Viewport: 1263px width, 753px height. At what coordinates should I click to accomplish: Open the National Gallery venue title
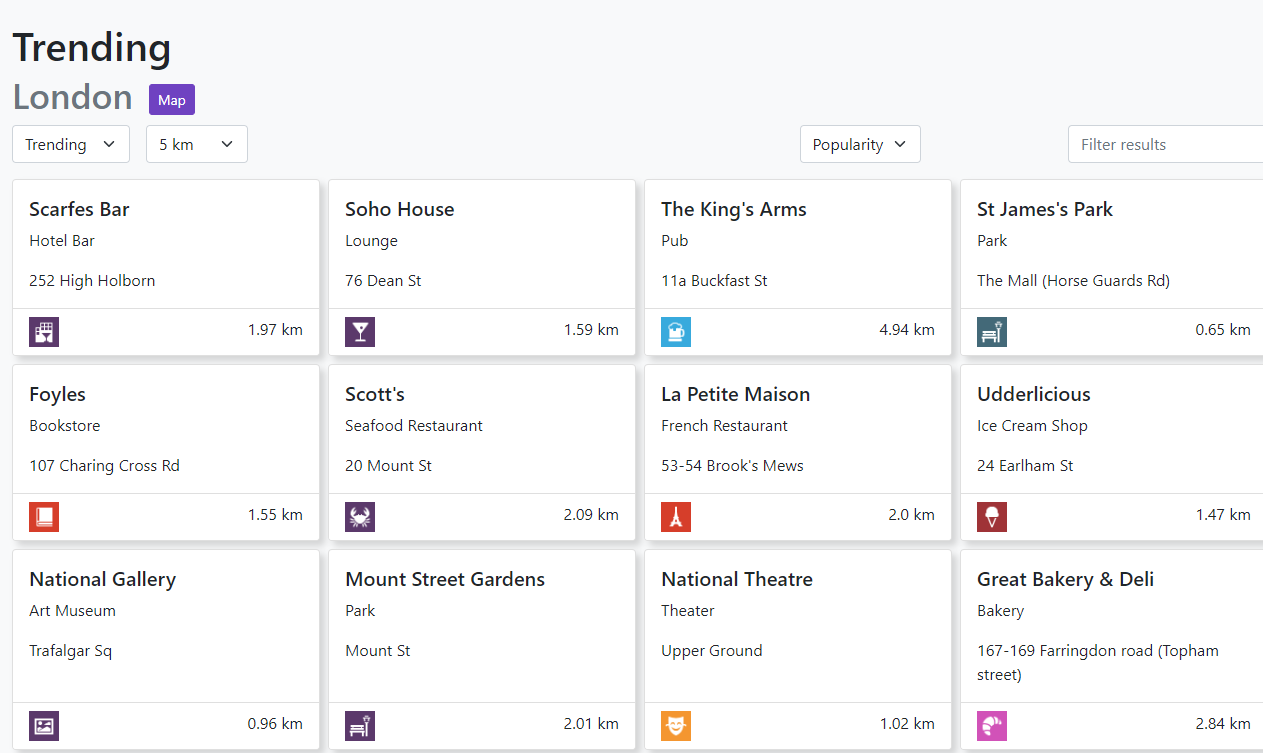pos(102,579)
